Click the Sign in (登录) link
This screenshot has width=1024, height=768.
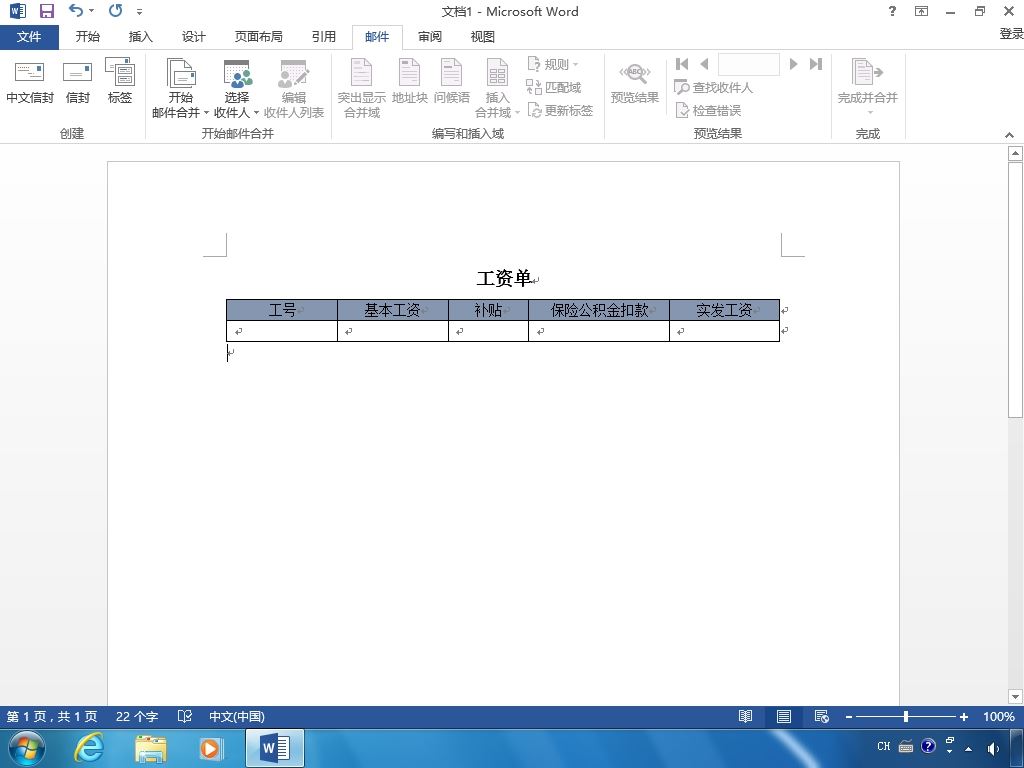1011,34
